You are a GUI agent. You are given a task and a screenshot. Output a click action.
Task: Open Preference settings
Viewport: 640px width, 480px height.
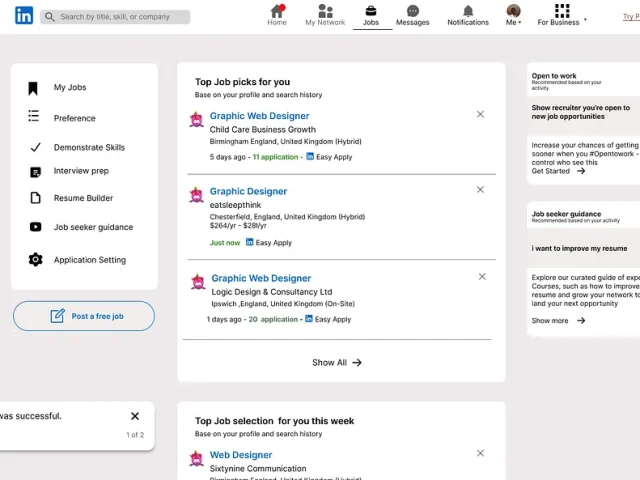click(75, 118)
